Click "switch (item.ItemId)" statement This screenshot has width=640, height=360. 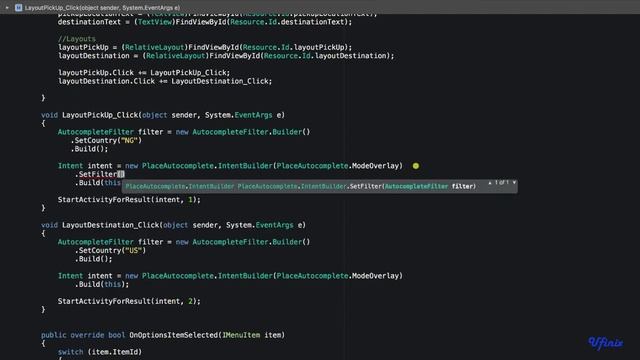pyautogui.click(x=100, y=352)
